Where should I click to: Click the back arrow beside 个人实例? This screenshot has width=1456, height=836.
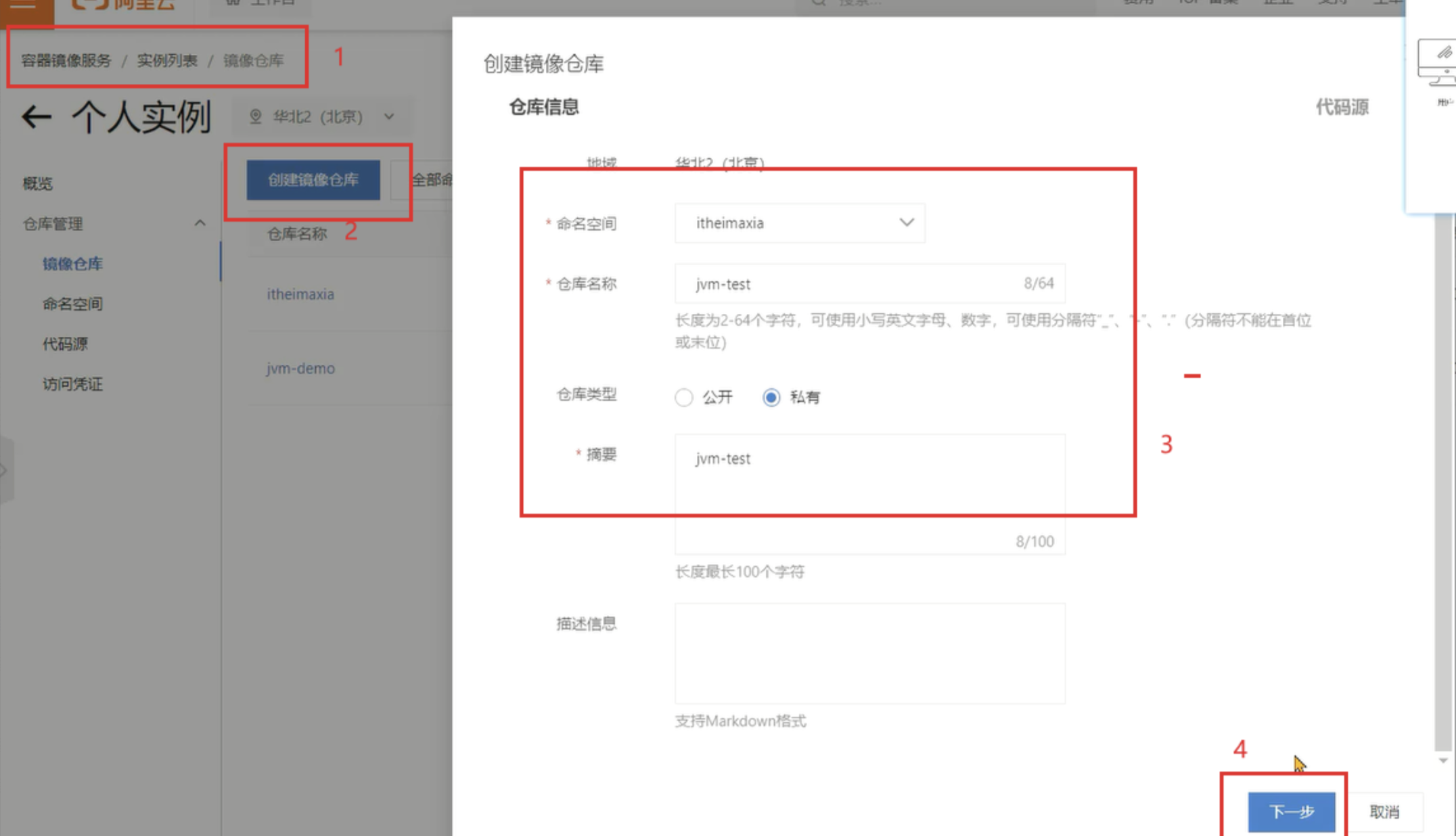[37, 117]
